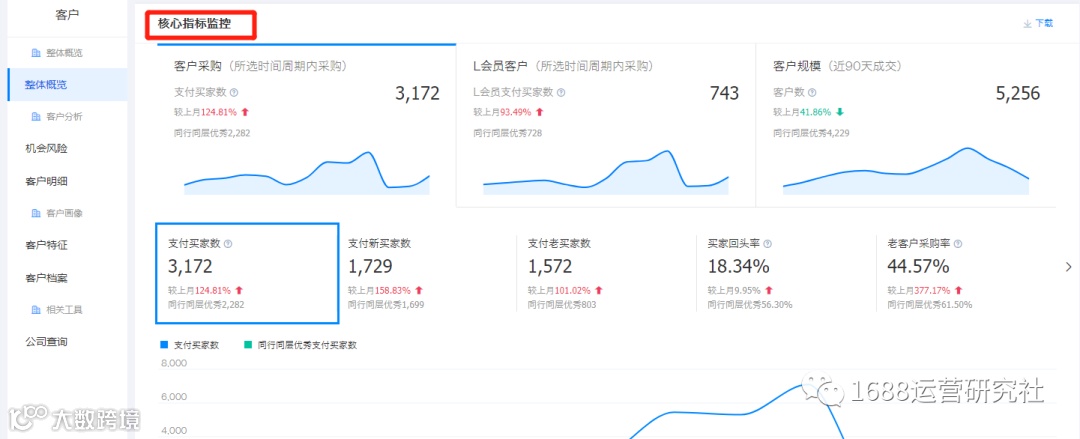The image size is (1080, 439).
Task: Select the L会员客户 card tab
Action: pos(605,125)
